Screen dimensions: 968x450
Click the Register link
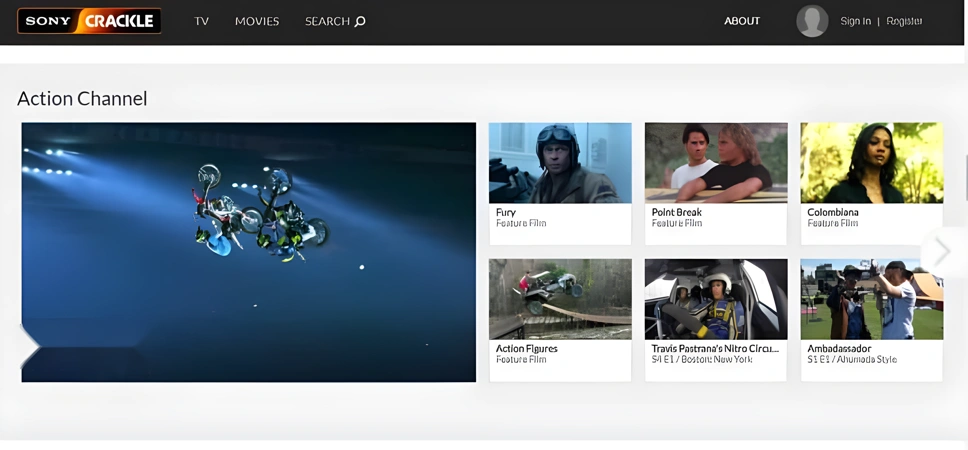(904, 21)
